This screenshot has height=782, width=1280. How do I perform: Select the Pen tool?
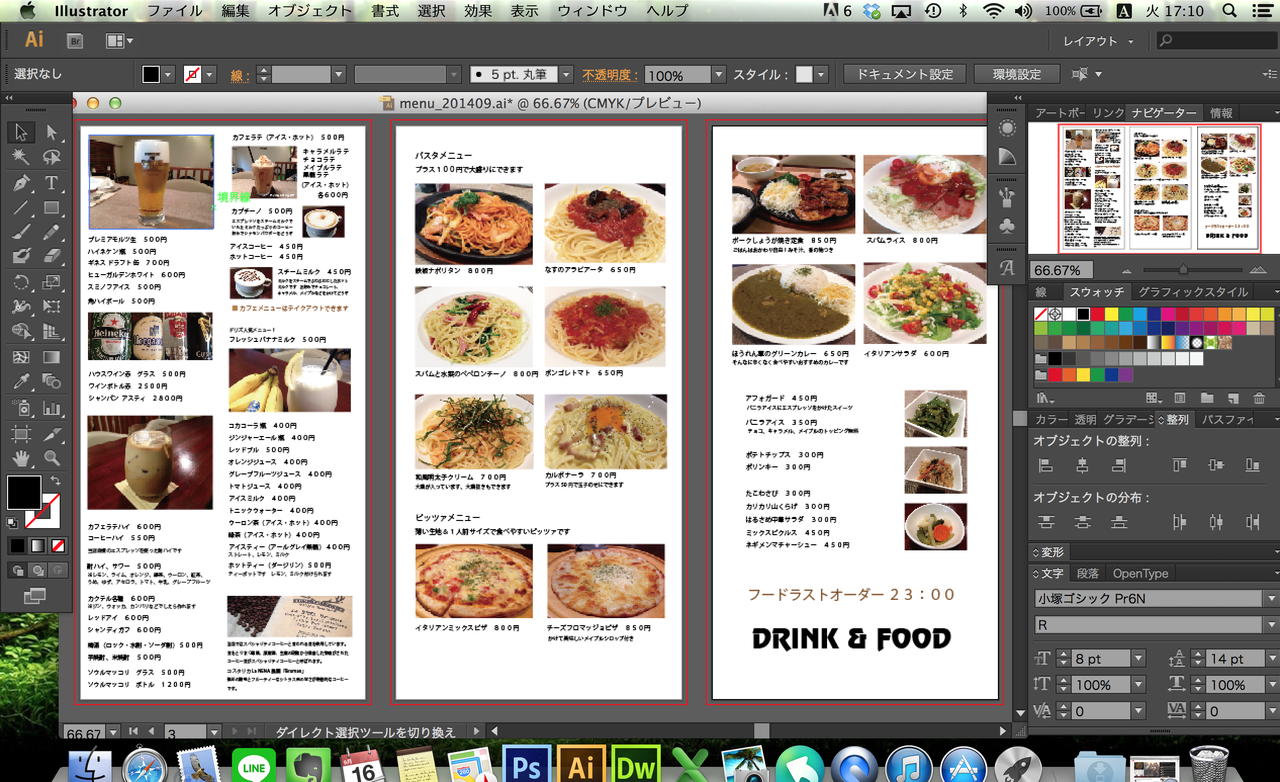(x=21, y=183)
